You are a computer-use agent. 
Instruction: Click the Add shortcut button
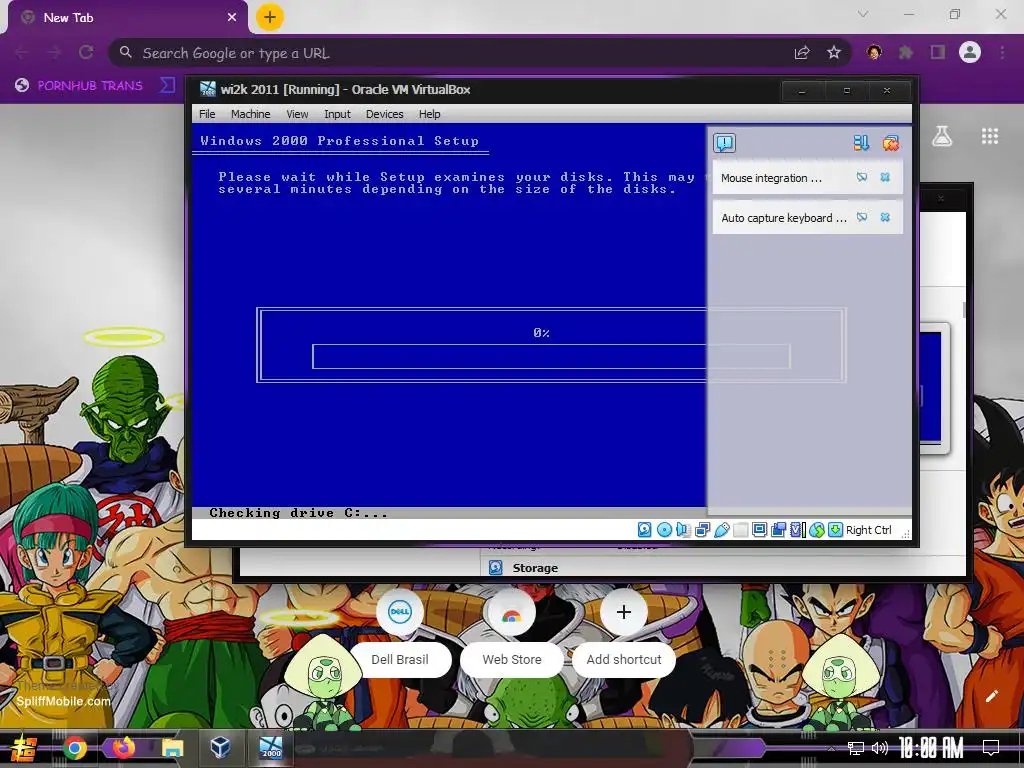pos(624,632)
